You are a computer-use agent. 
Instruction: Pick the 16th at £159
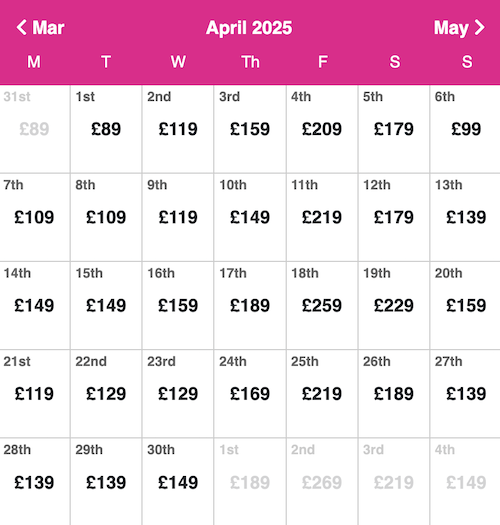[x=178, y=306]
